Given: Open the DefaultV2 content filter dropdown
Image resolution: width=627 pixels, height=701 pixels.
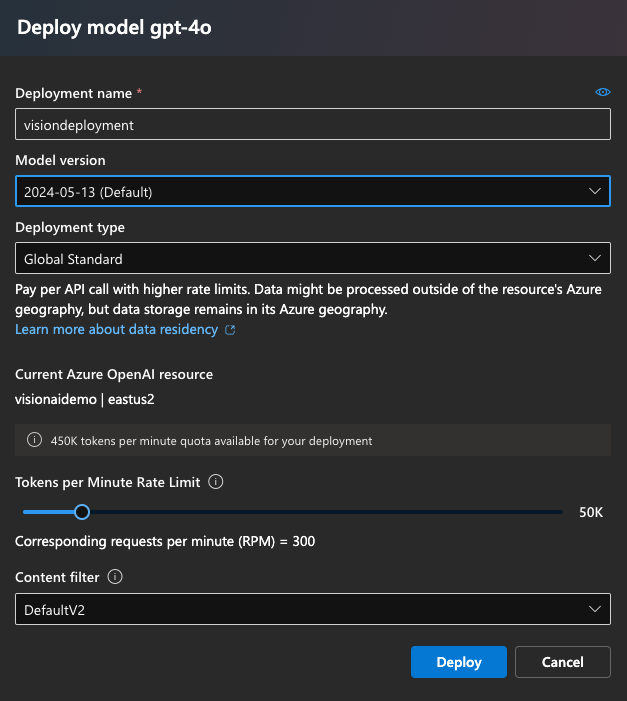Looking at the screenshot, I should [300, 609].
